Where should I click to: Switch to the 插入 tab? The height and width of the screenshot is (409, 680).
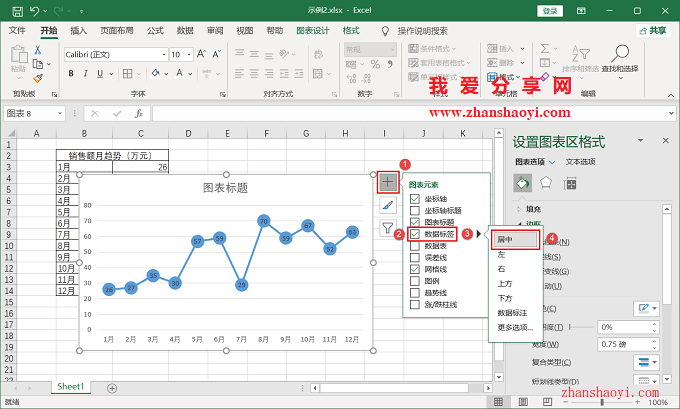(78, 31)
